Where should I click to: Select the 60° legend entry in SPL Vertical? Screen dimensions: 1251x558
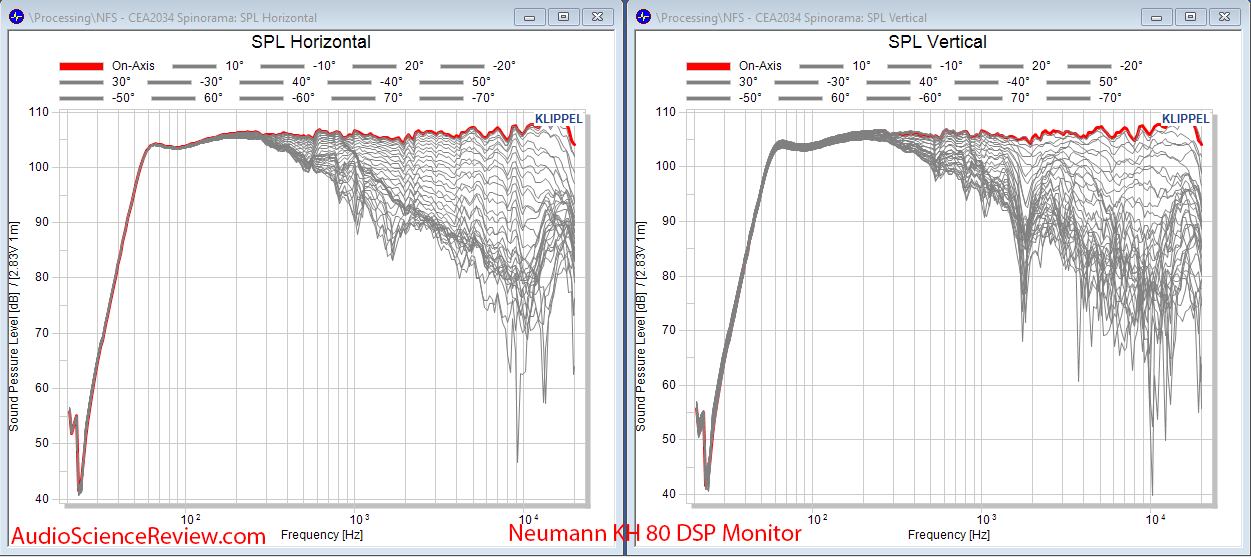coord(813,98)
